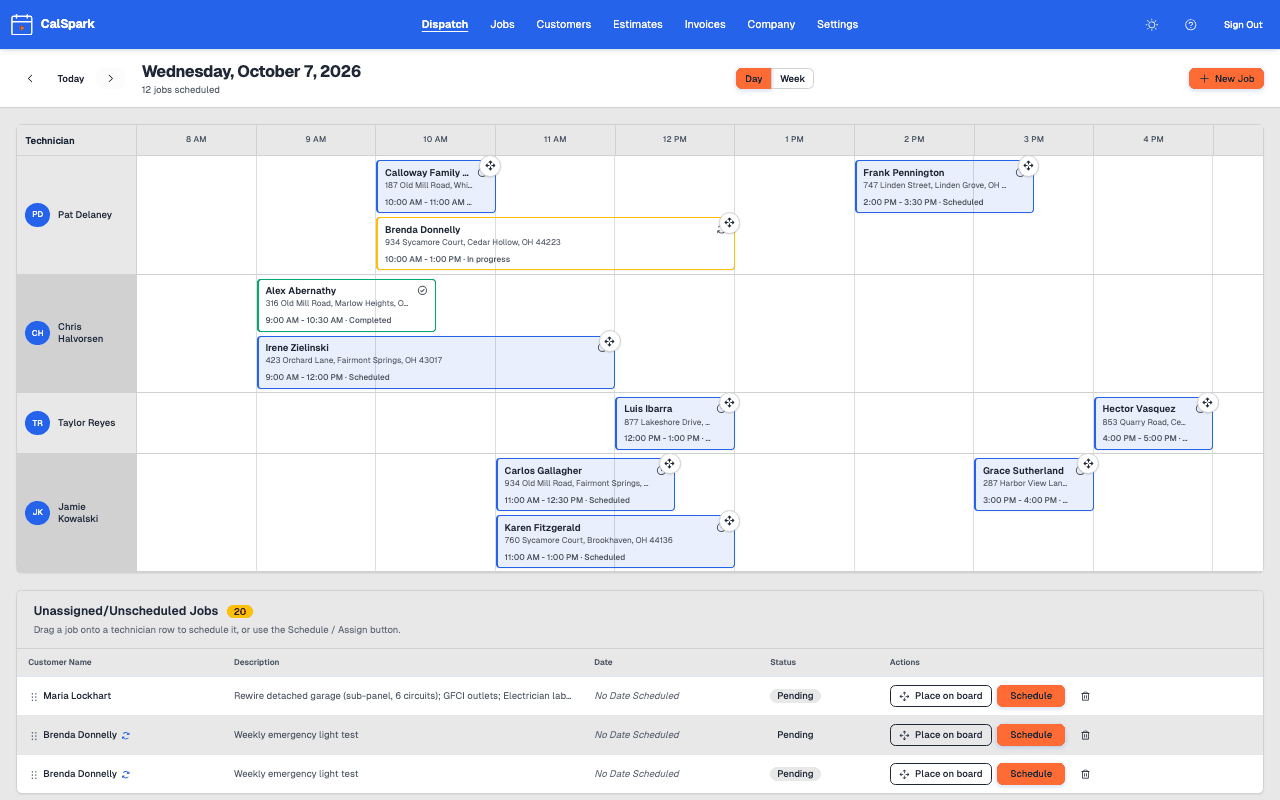Click Pending status in Maria Lockhart row
This screenshot has height=800, width=1280.
tap(795, 696)
